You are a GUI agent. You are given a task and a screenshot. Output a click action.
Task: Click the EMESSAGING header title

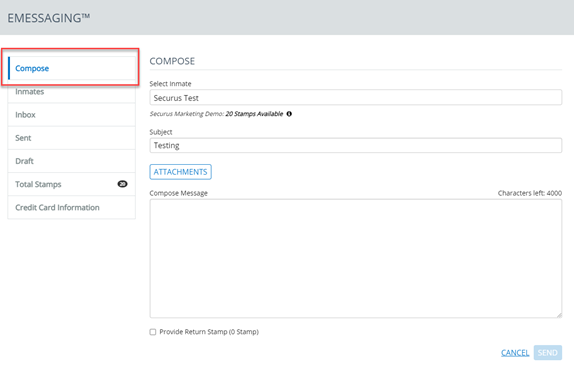click(49, 18)
